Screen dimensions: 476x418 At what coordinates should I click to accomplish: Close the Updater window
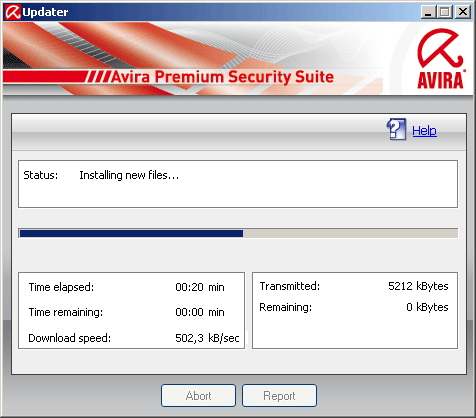coord(463,12)
